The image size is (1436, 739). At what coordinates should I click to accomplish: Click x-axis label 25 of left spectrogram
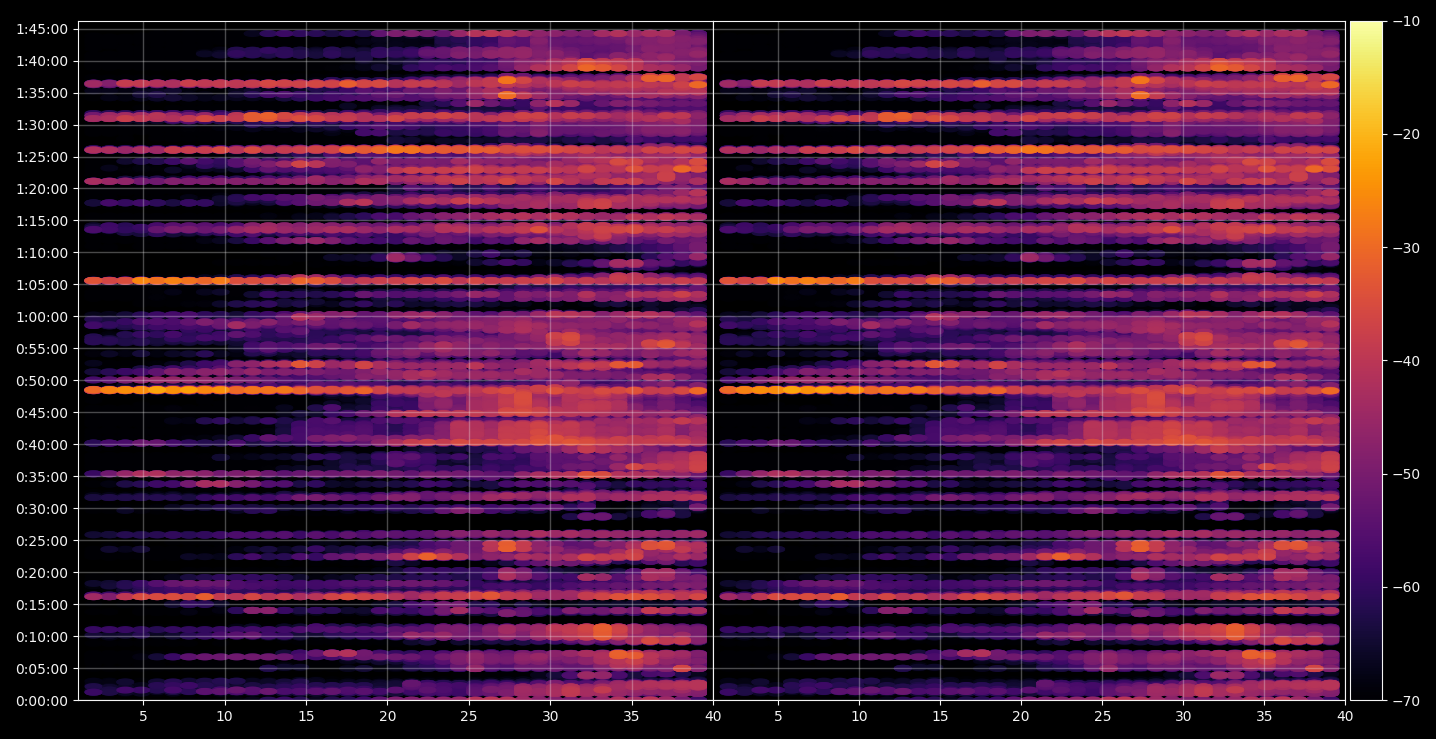pos(469,716)
